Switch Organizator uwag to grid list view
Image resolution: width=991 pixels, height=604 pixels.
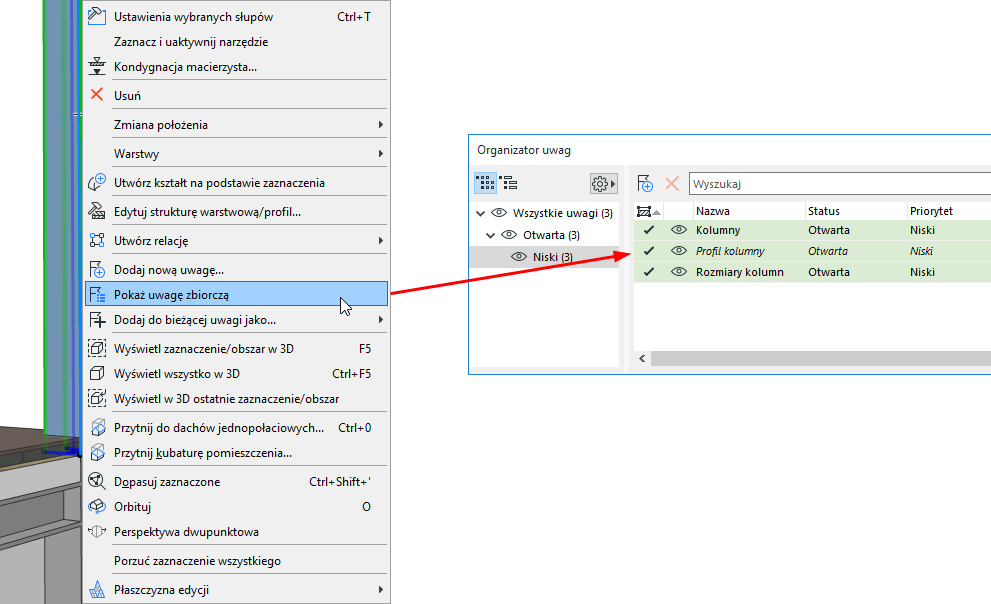pos(485,183)
